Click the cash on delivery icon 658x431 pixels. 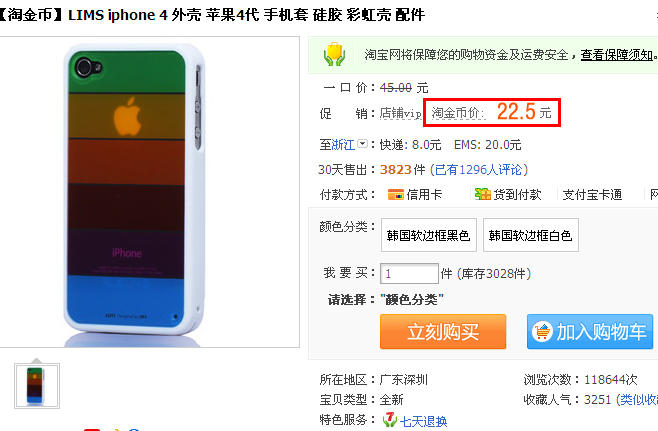(x=483, y=194)
